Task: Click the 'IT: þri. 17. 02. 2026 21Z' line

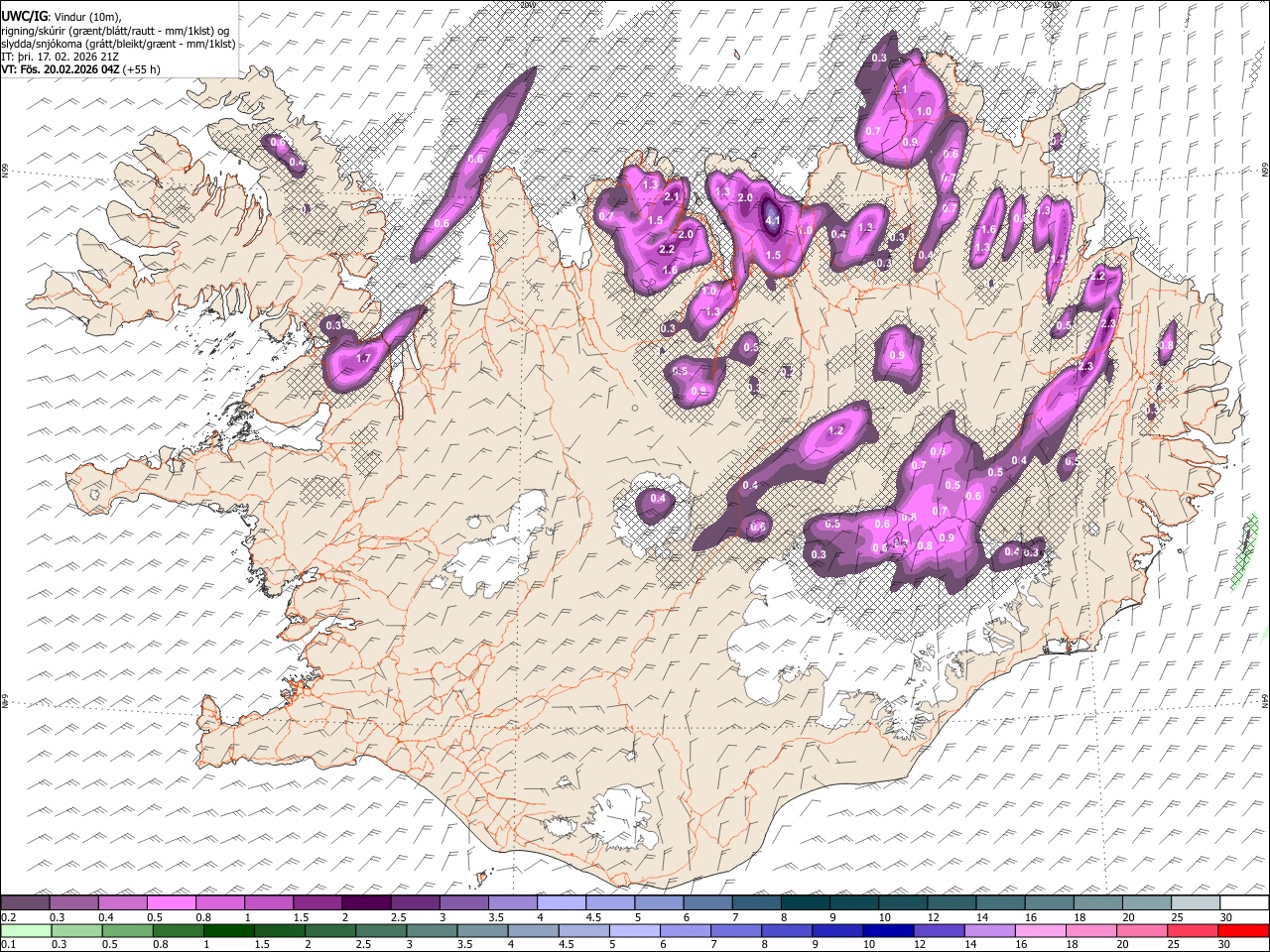Action: [62, 57]
